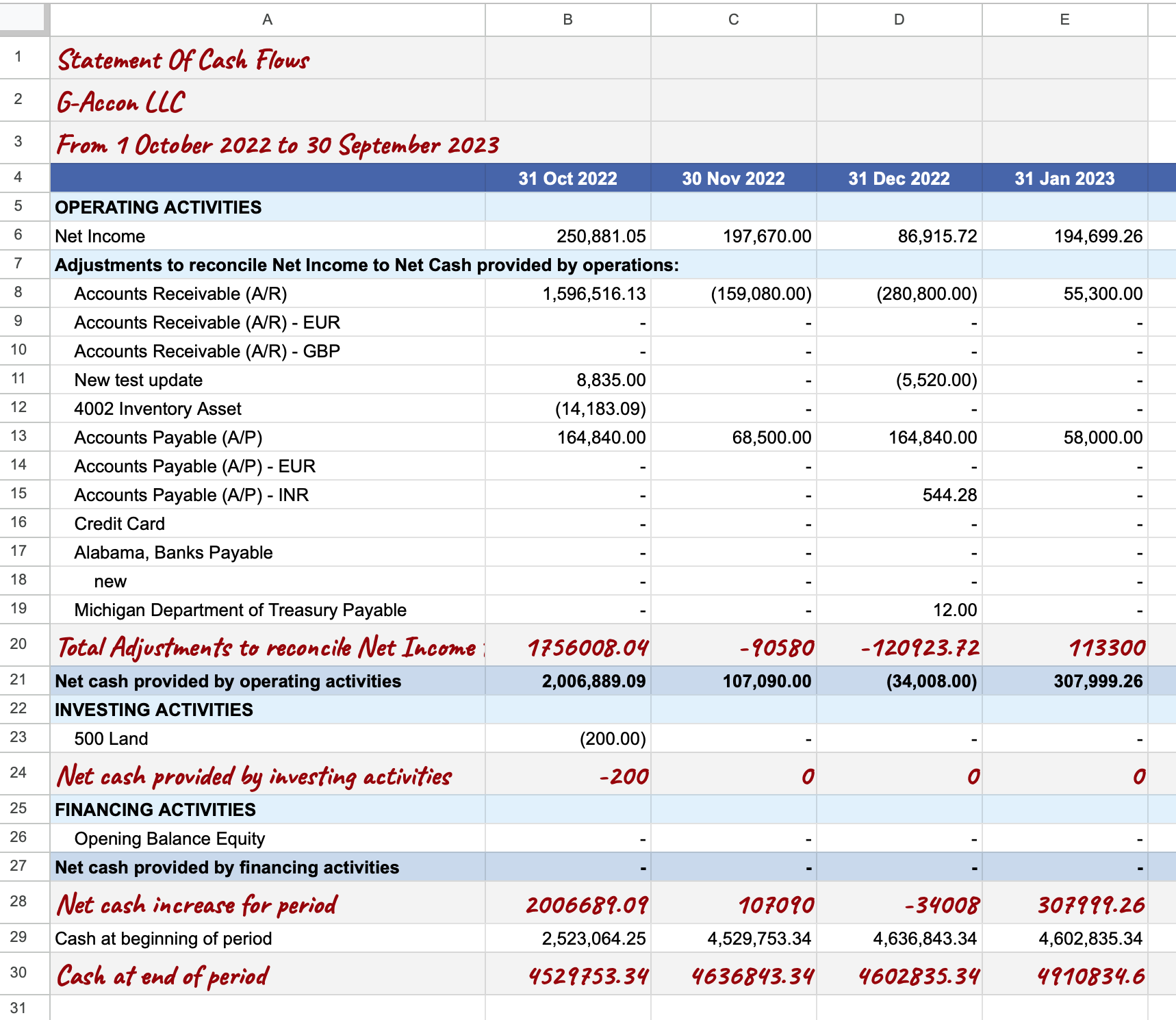Select Total Adjustments value 1756008.04
Screen dimensions: 1176x1020
tap(568, 645)
